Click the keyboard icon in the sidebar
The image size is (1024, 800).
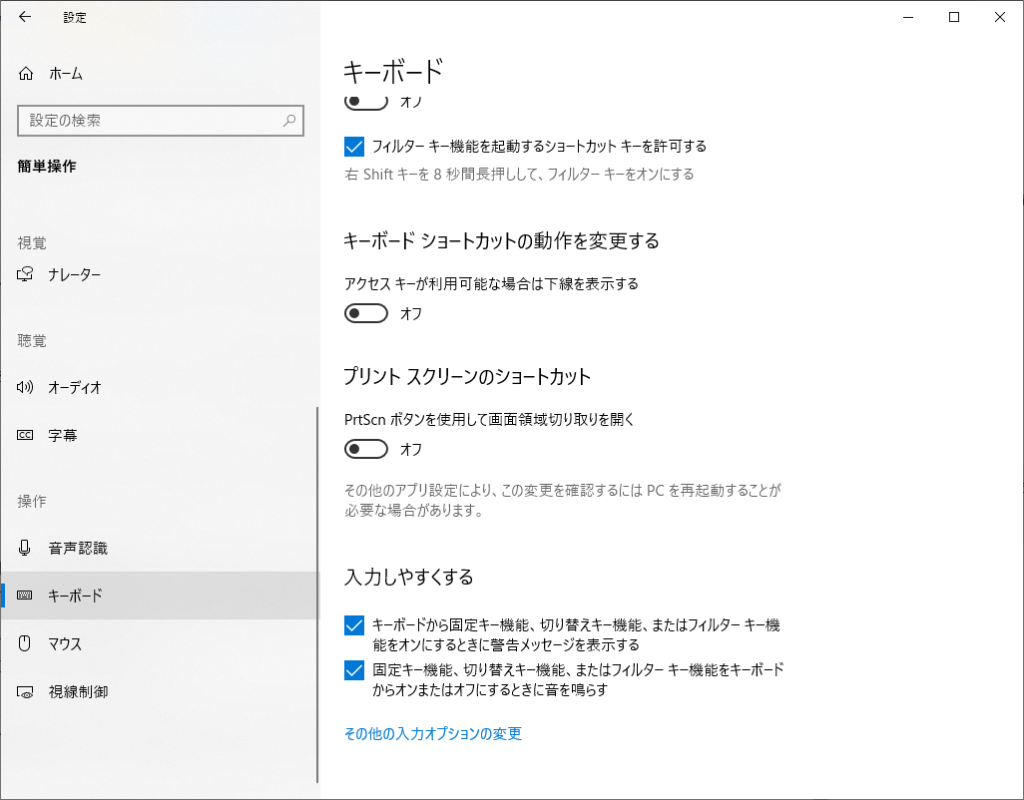point(25,595)
